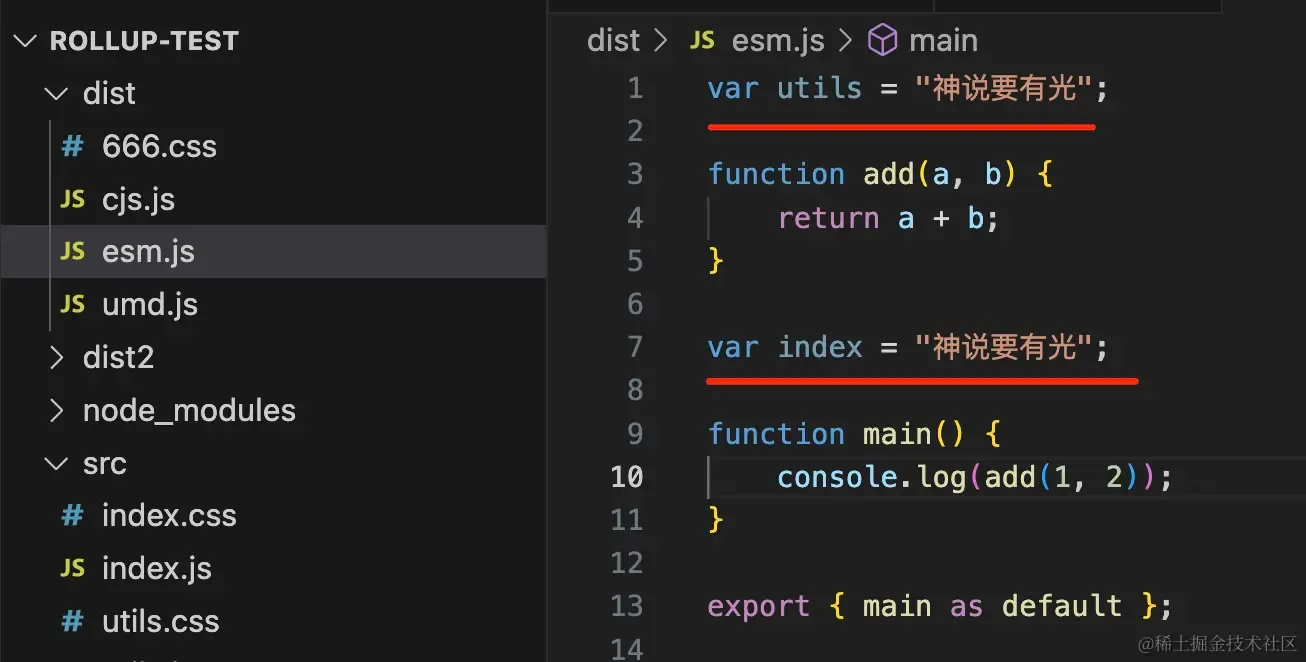Click the JS icon next to cjs.js

[72, 199]
